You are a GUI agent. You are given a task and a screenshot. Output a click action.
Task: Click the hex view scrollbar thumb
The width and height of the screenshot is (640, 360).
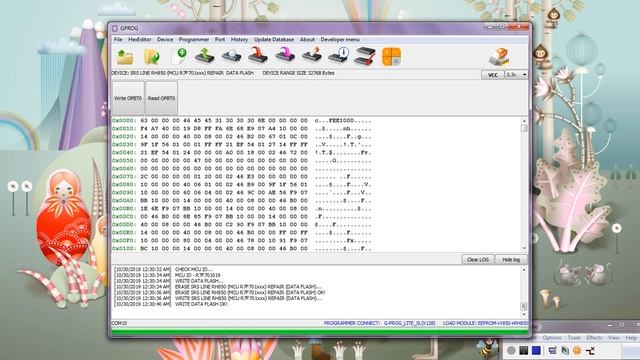pyautogui.click(x=524, y=128)
